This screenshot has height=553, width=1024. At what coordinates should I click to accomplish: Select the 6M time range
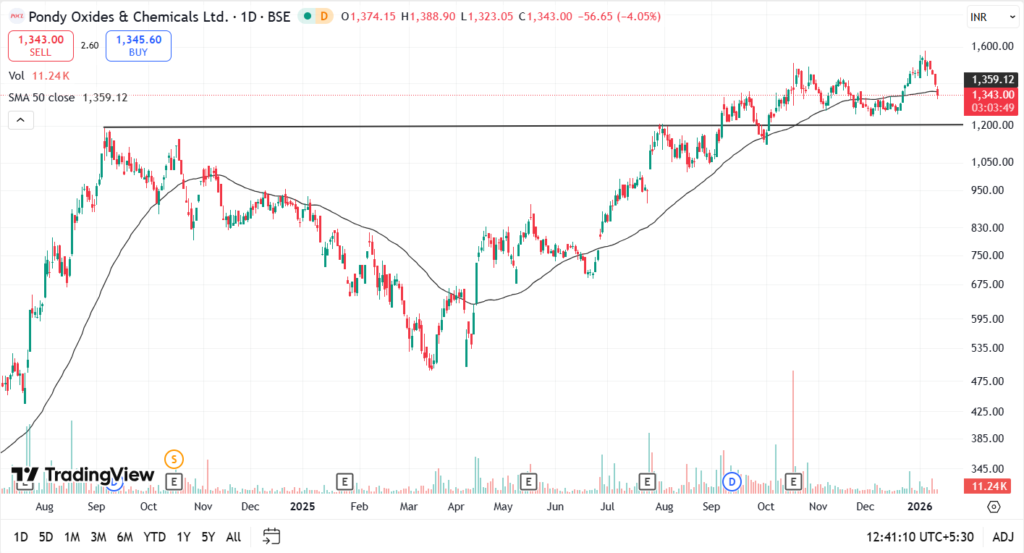125,536
